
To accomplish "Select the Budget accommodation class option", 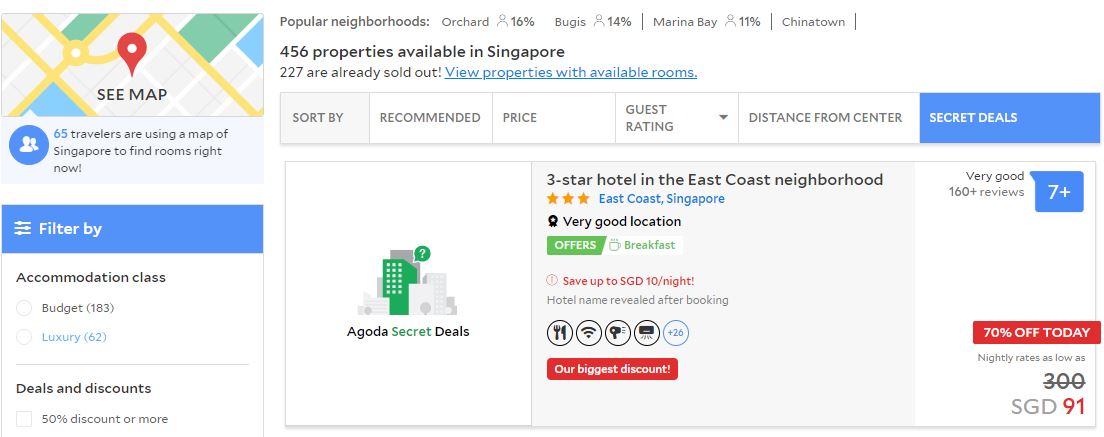I will coord(25,308).
